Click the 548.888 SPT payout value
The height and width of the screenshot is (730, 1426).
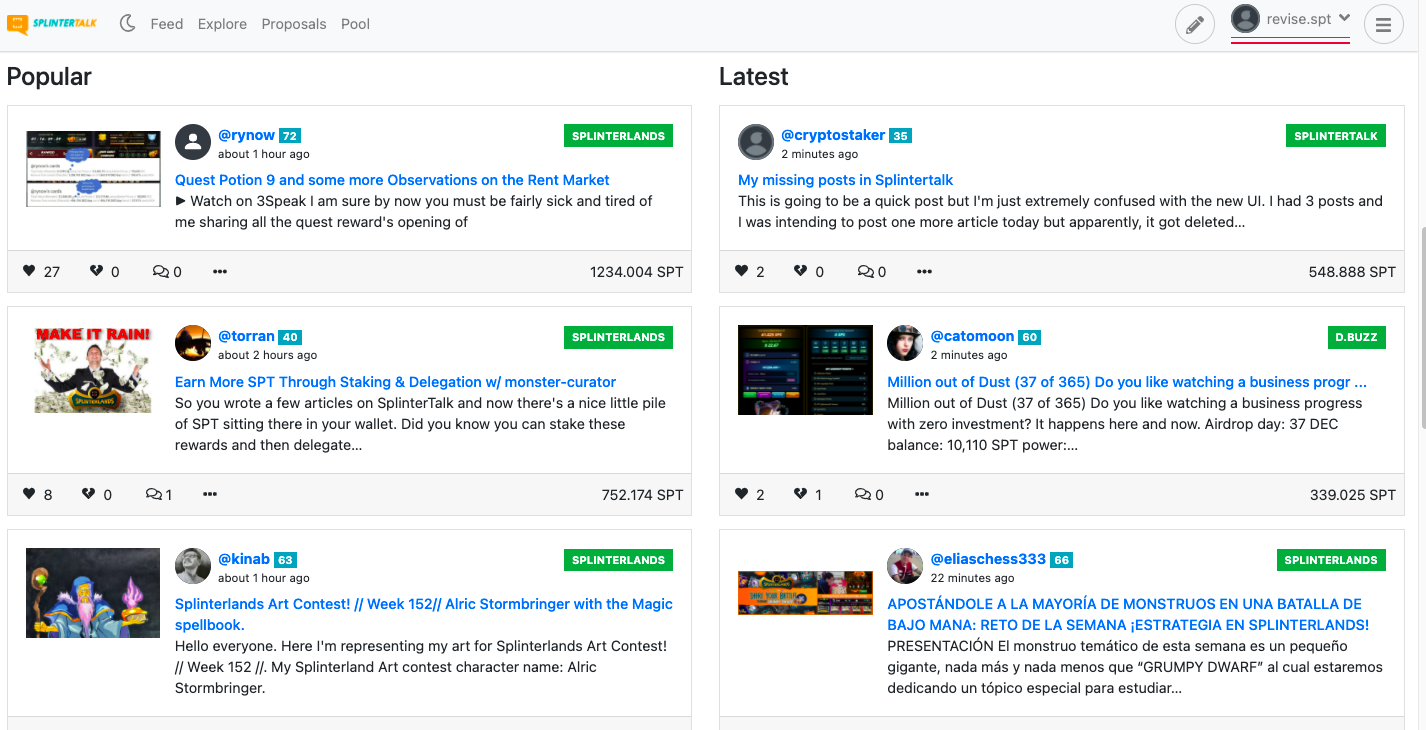1352,271
